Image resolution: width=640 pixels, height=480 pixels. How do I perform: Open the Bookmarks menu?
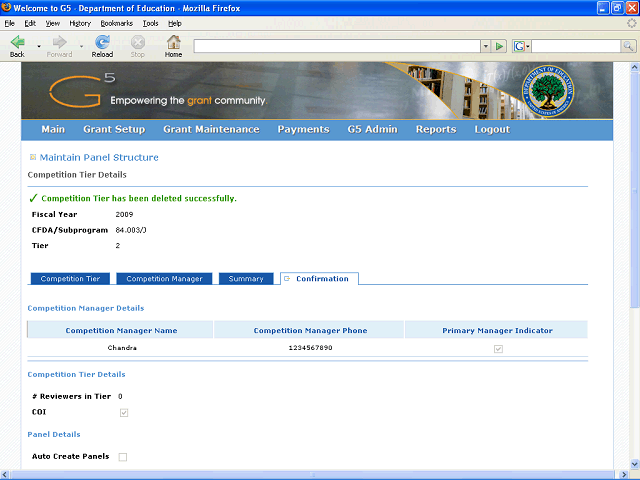click(117, 23)
